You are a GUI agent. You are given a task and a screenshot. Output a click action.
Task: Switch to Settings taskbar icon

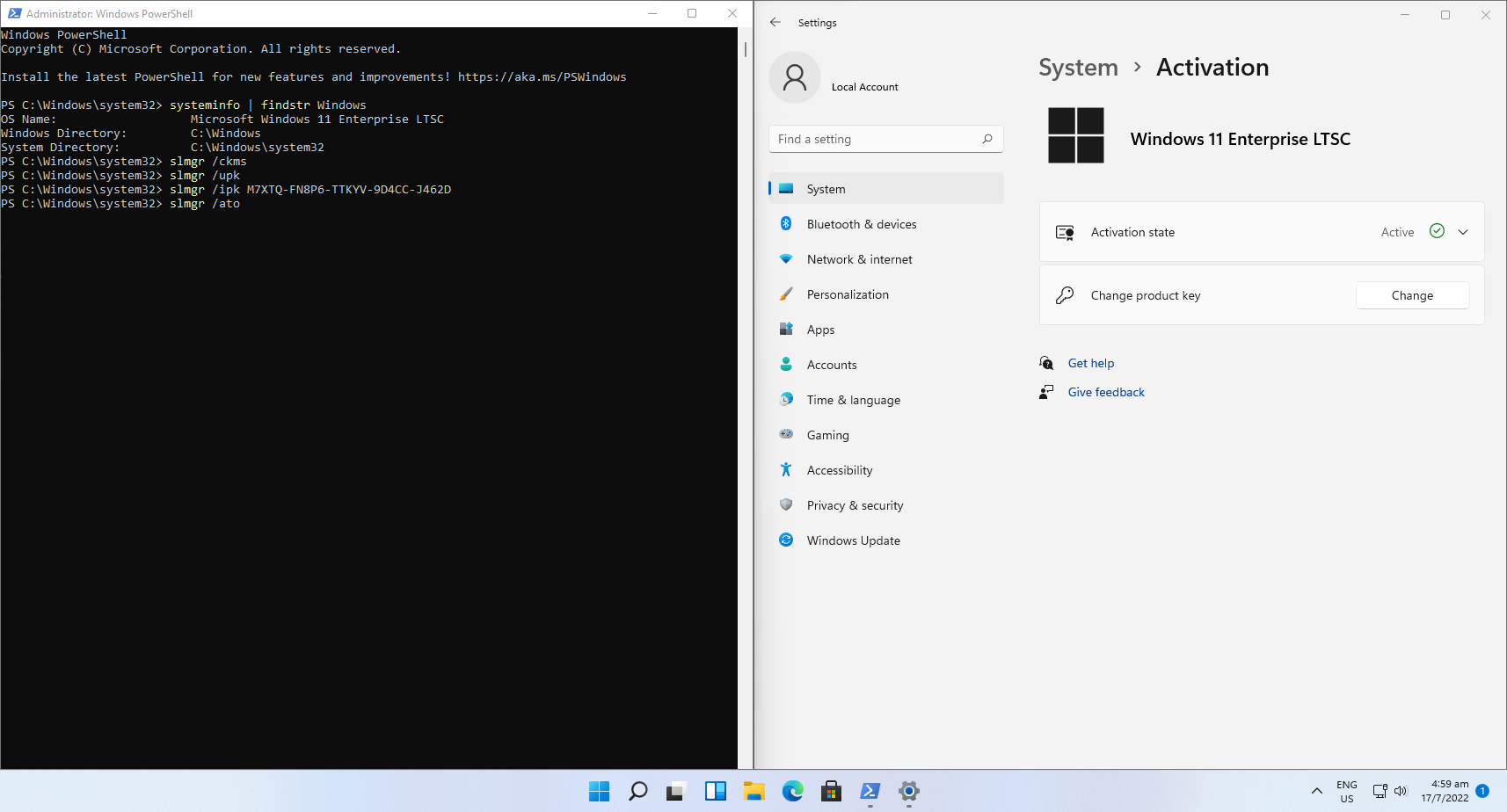click(x=909, y=791)
